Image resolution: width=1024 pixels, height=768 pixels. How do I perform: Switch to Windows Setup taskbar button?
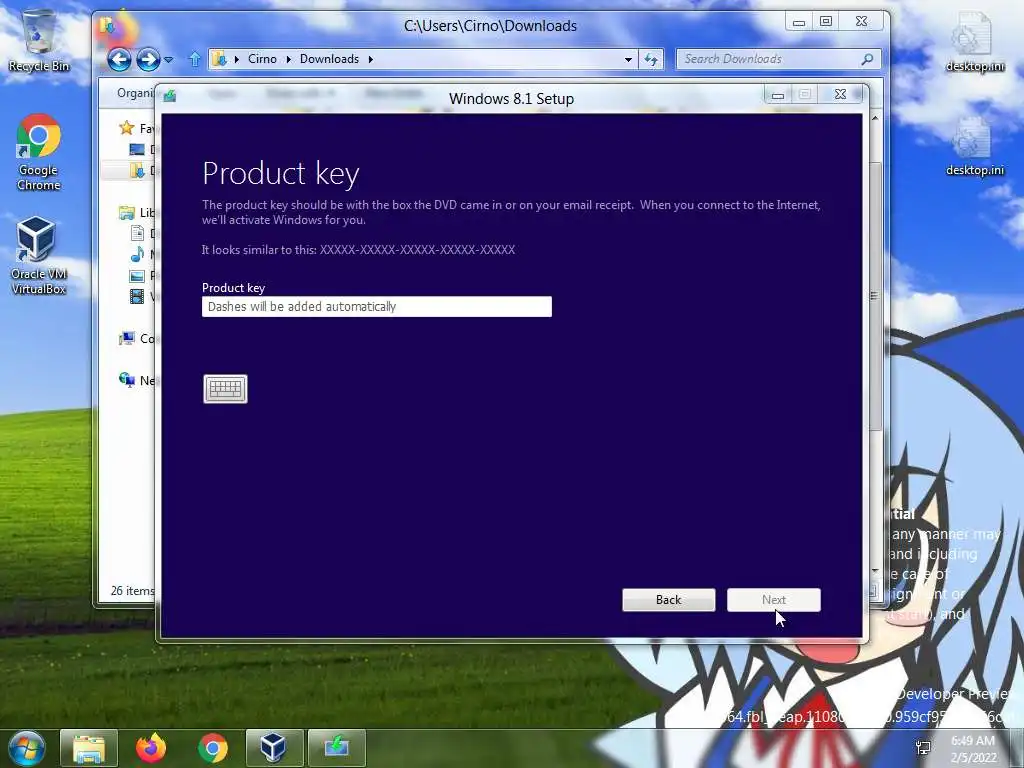[x=336, y=748]
